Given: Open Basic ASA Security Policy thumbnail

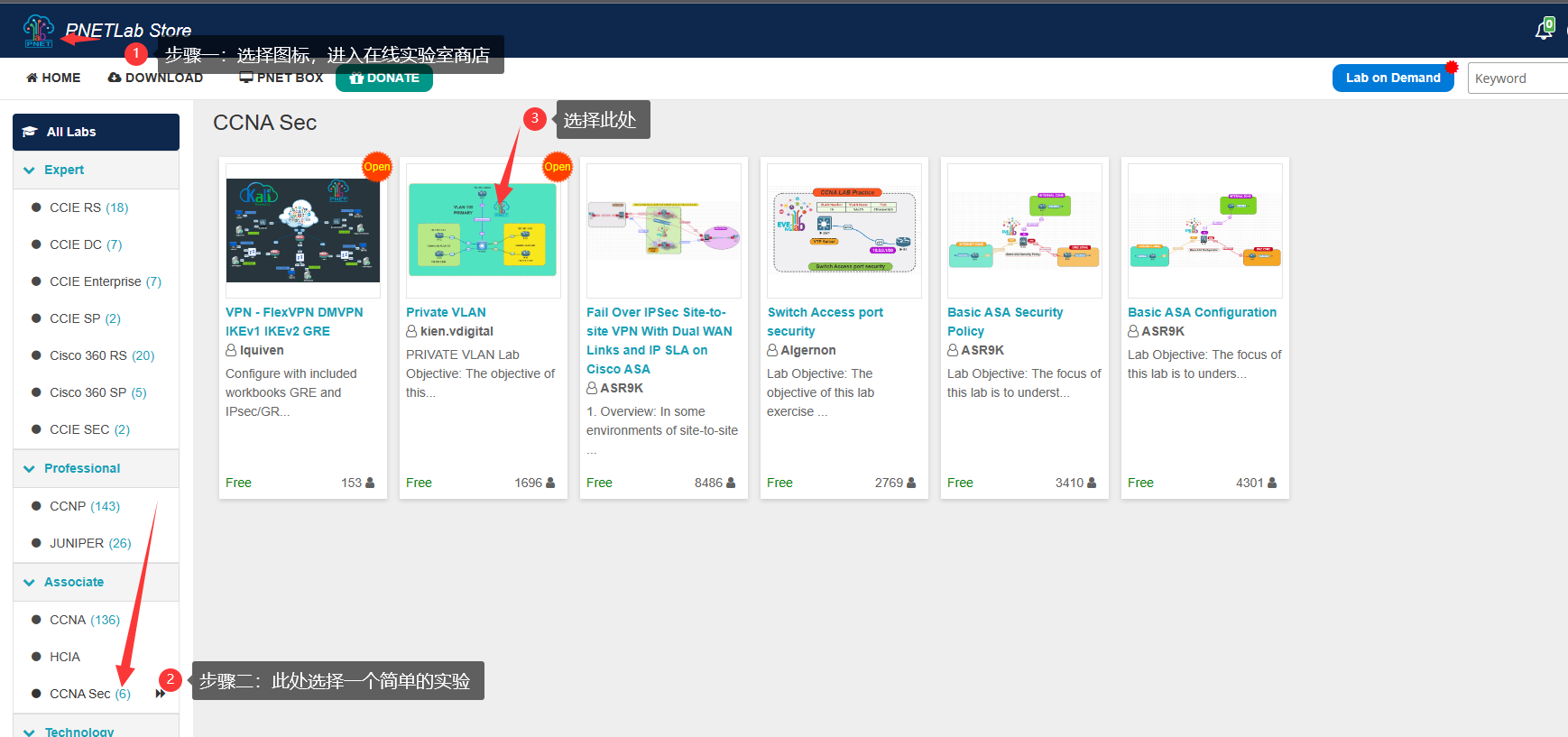Looking at the screenshot, I should point(1025,230).
